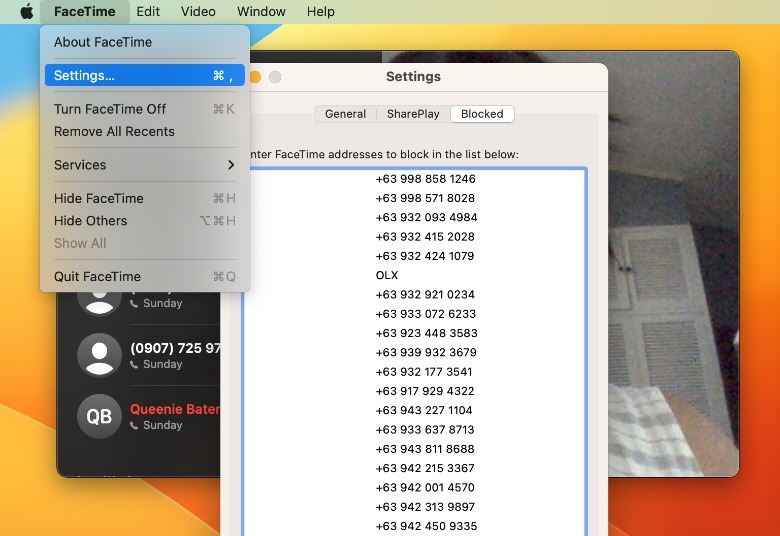Select Remove All Recents
The width and height of the screenshot is (780, 536).
point(114,132)
